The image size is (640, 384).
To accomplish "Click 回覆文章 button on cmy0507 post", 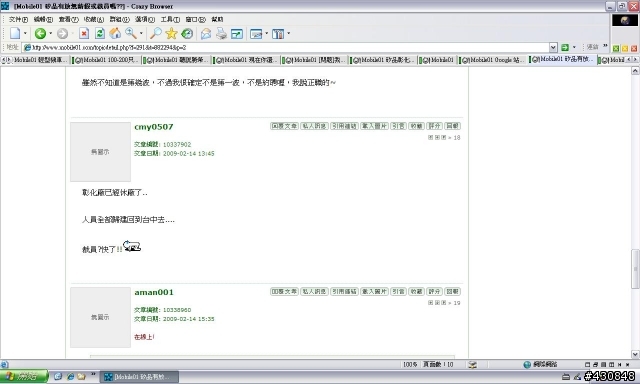I will (x=284, y=126).
